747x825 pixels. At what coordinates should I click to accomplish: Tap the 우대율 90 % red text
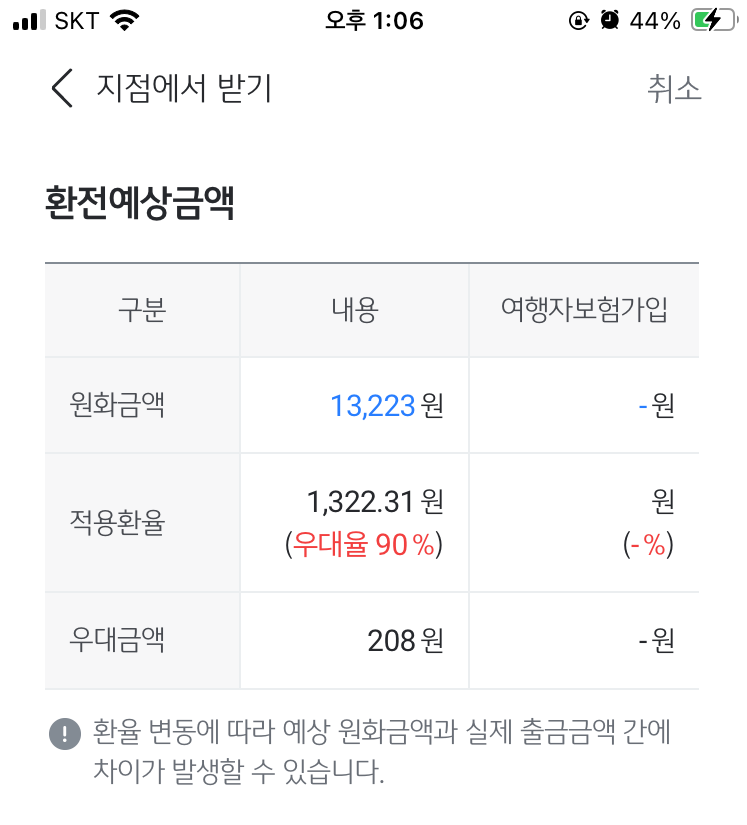pos(364,544)
